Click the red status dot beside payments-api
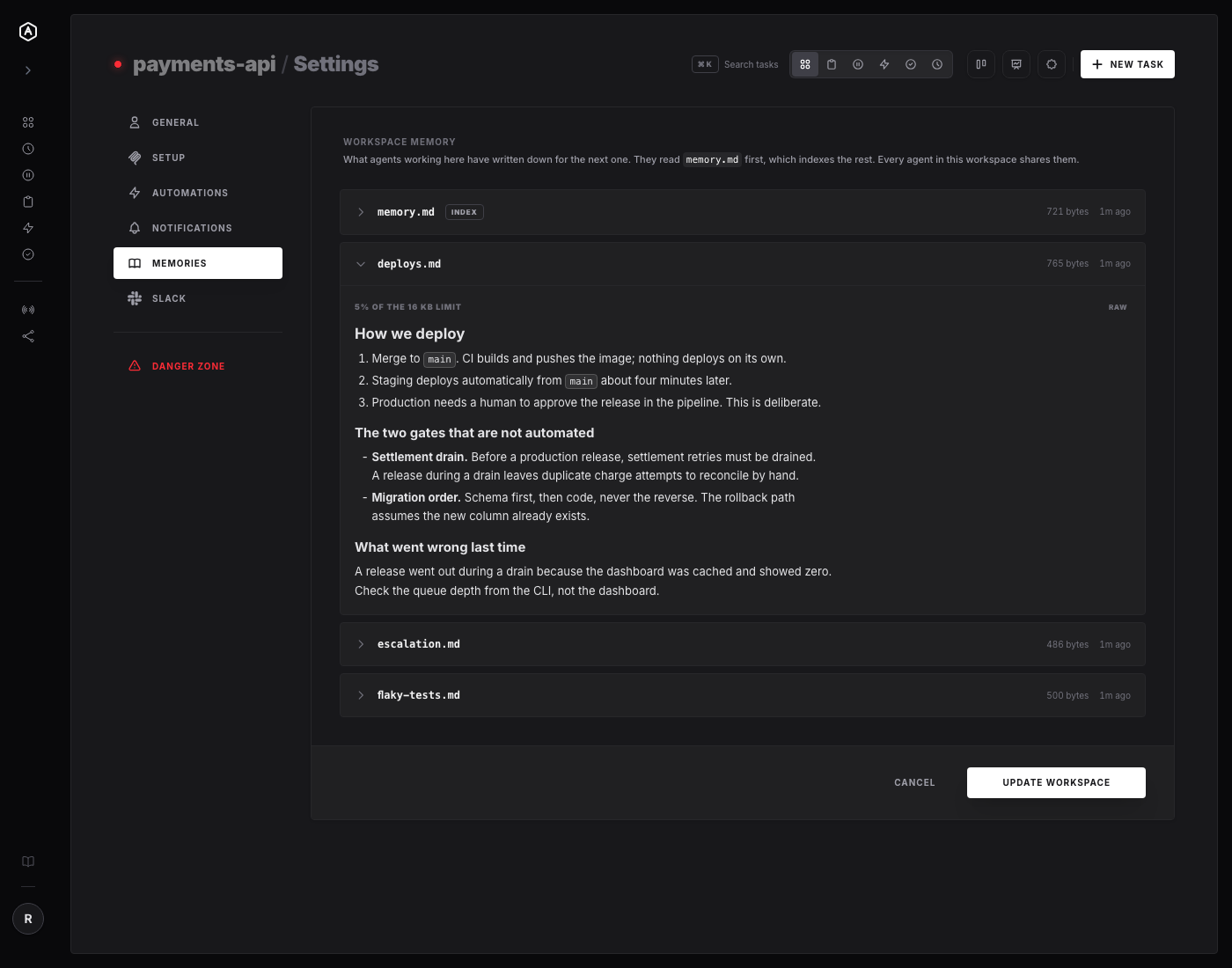1232x968 pixels. tap(118, 64)
